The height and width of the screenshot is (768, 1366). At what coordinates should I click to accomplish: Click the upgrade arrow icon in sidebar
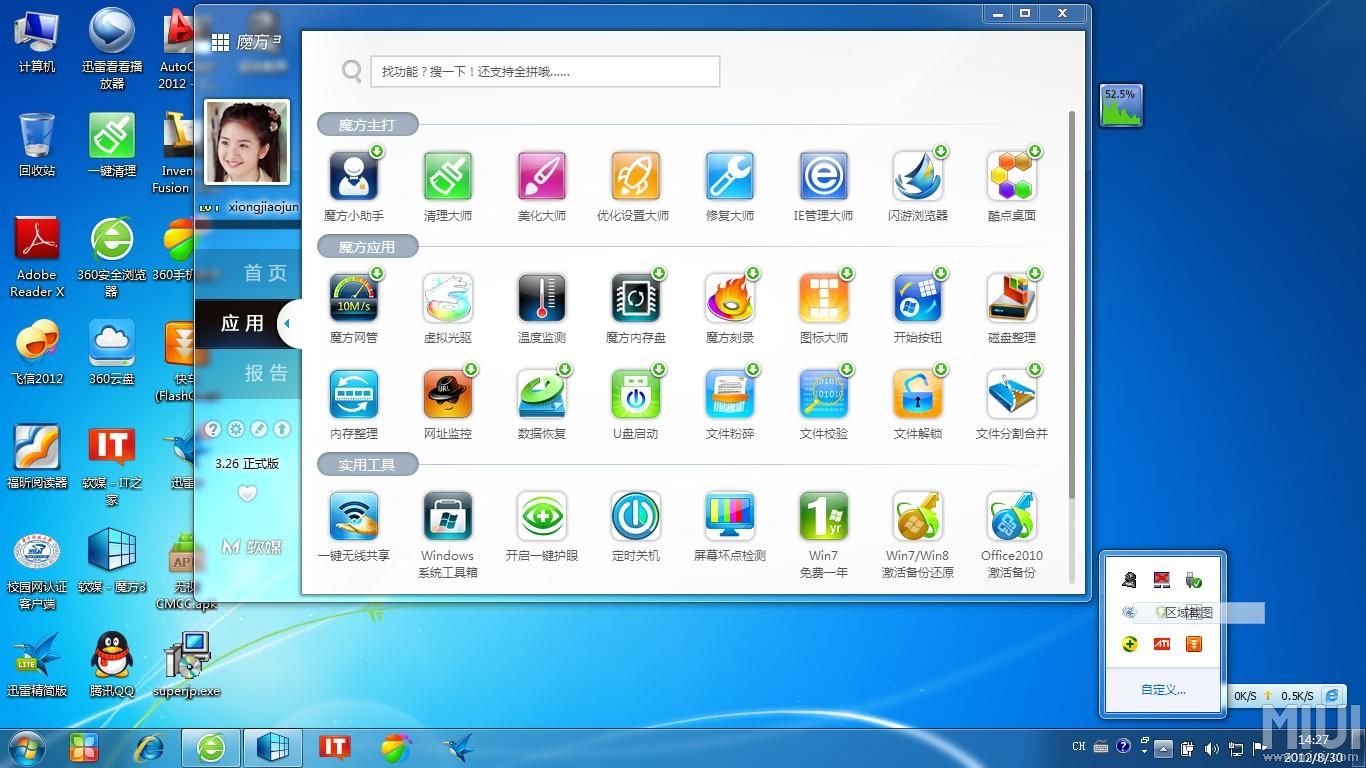point(282,429)
